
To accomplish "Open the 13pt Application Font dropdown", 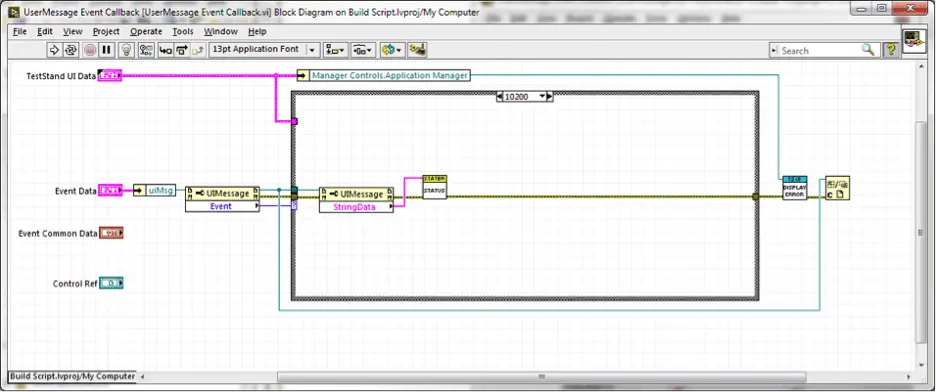I will (x=264, y=50).
